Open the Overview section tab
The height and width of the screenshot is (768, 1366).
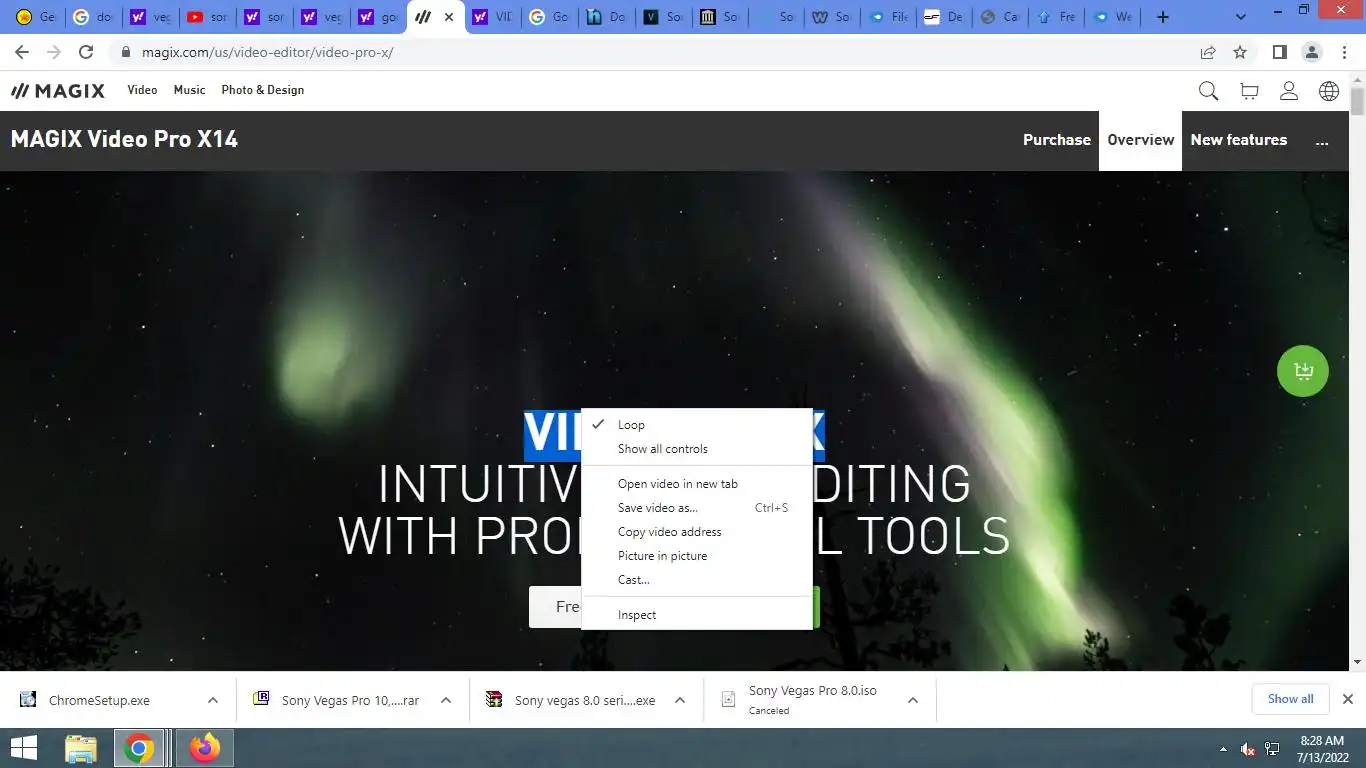tap(1141, 140)
